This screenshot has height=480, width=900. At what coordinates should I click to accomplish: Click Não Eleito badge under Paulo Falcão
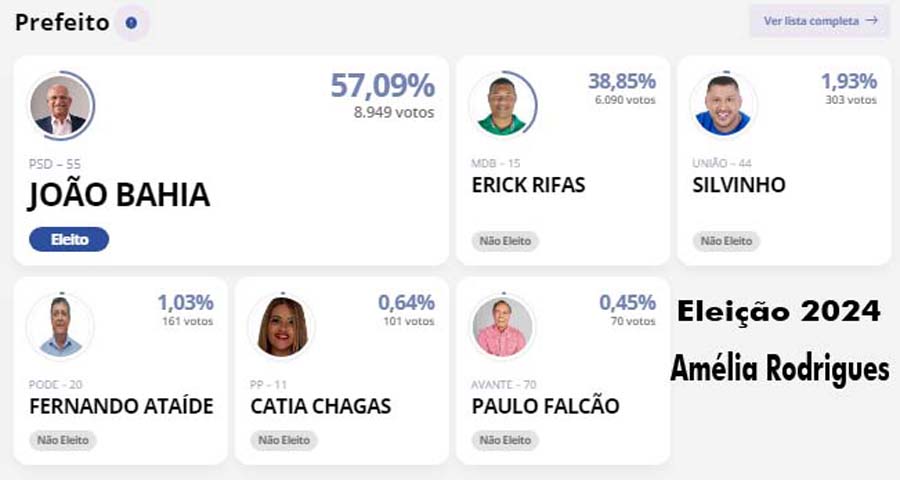point(505,440)
